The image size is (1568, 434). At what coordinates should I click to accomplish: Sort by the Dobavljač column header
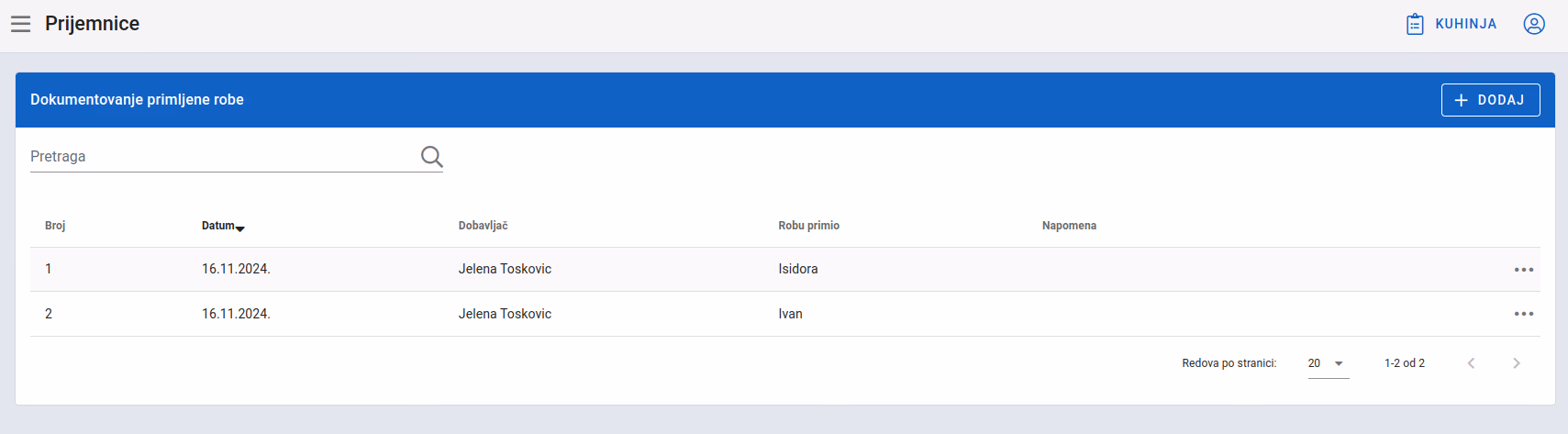point(483,226)
